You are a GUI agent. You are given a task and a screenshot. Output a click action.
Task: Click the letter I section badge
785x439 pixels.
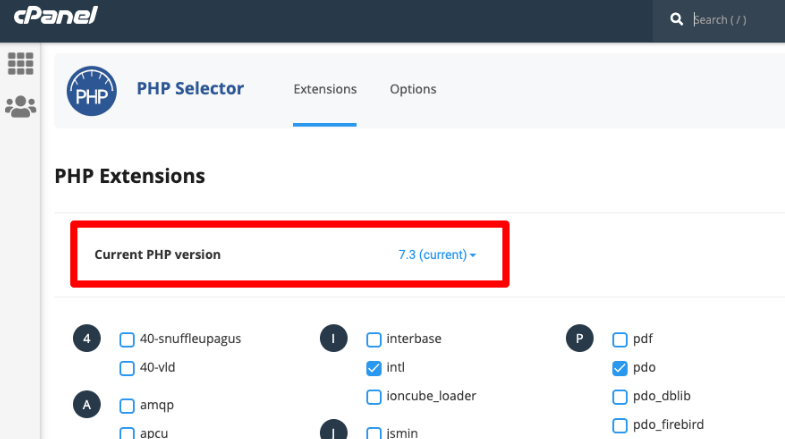(333, 338)
